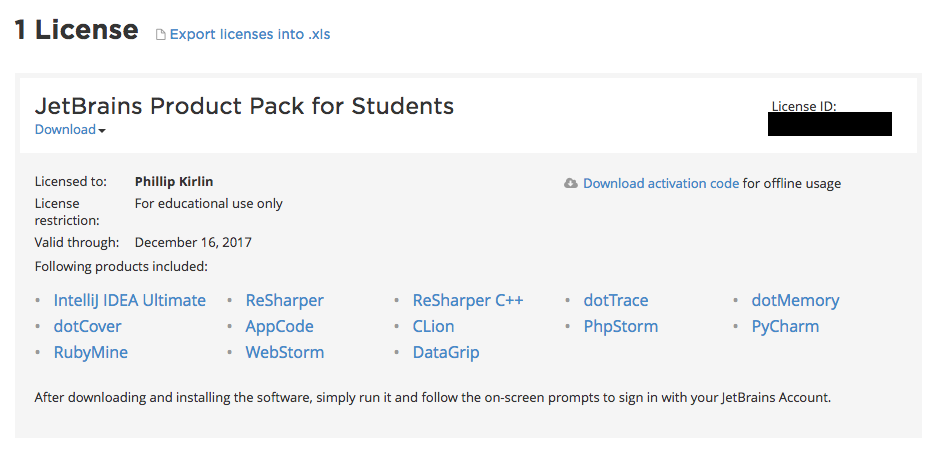
Task: Click the License ID label
Action: click(804, 106)
